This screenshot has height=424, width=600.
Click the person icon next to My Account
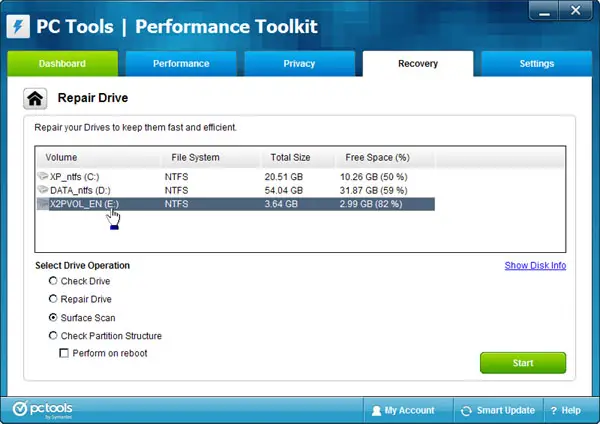pyautogui.click(x=377, y=411)
